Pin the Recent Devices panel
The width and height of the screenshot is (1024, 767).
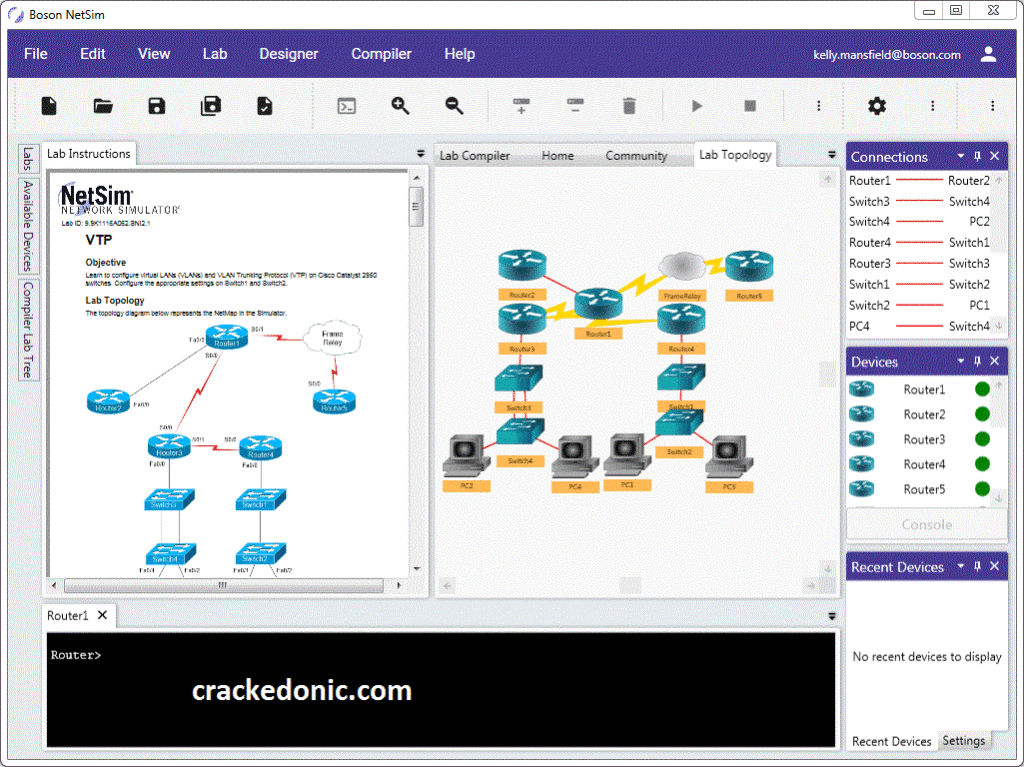pos(978,566)
